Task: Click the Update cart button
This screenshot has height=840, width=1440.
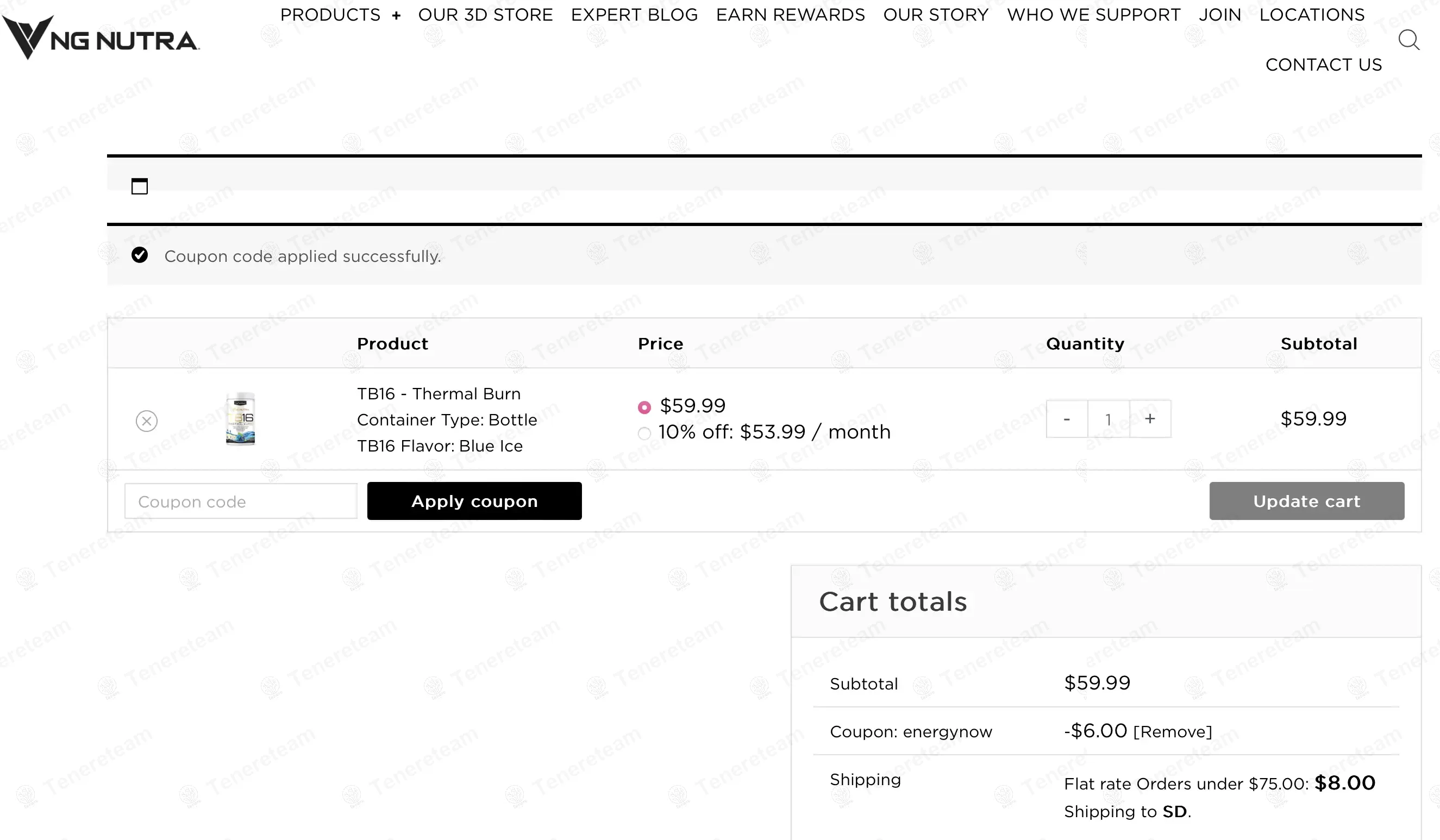Action: (x=1307, y=501)
